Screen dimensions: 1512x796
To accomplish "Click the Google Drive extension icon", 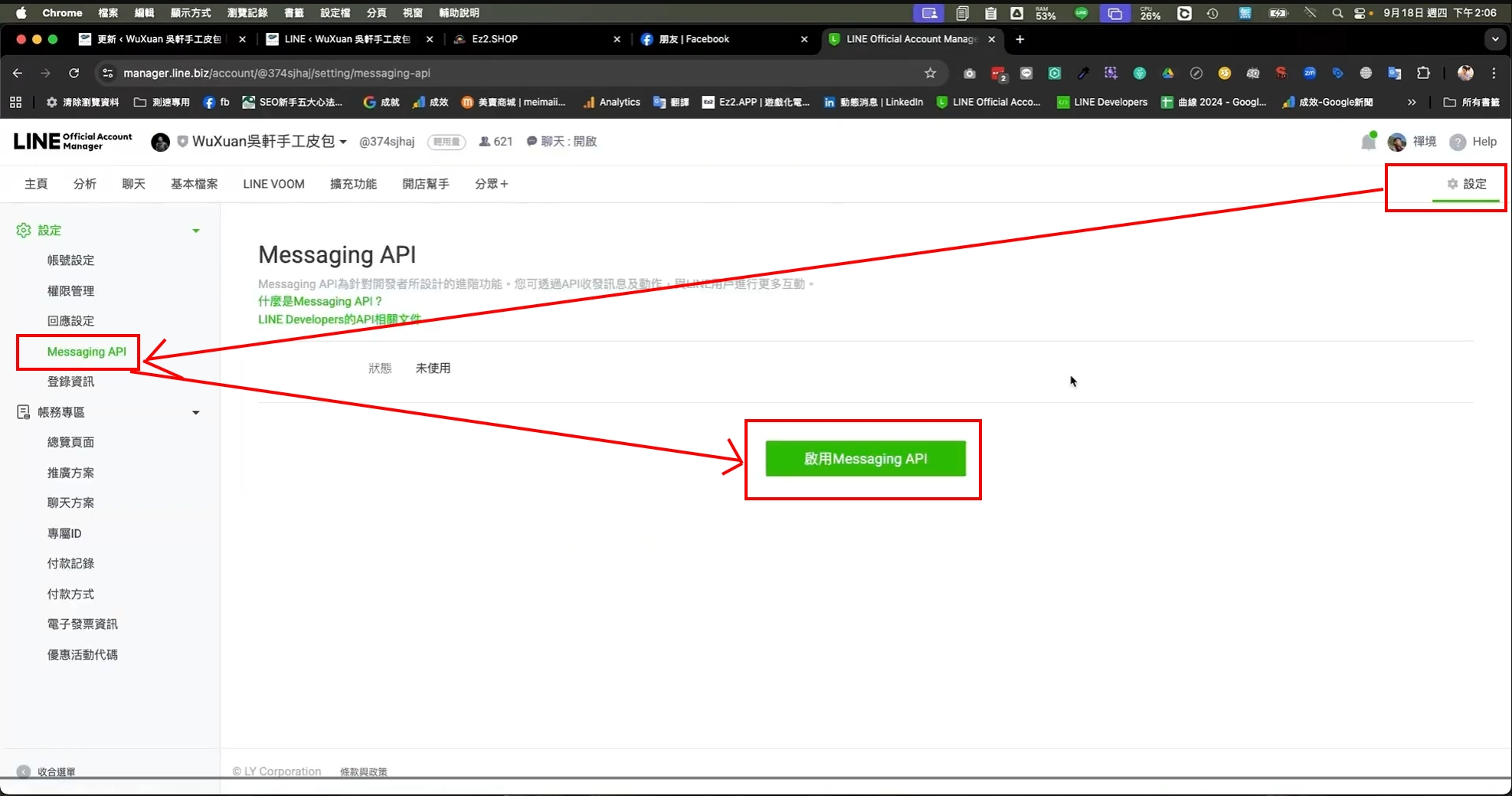I will 1168,73.
